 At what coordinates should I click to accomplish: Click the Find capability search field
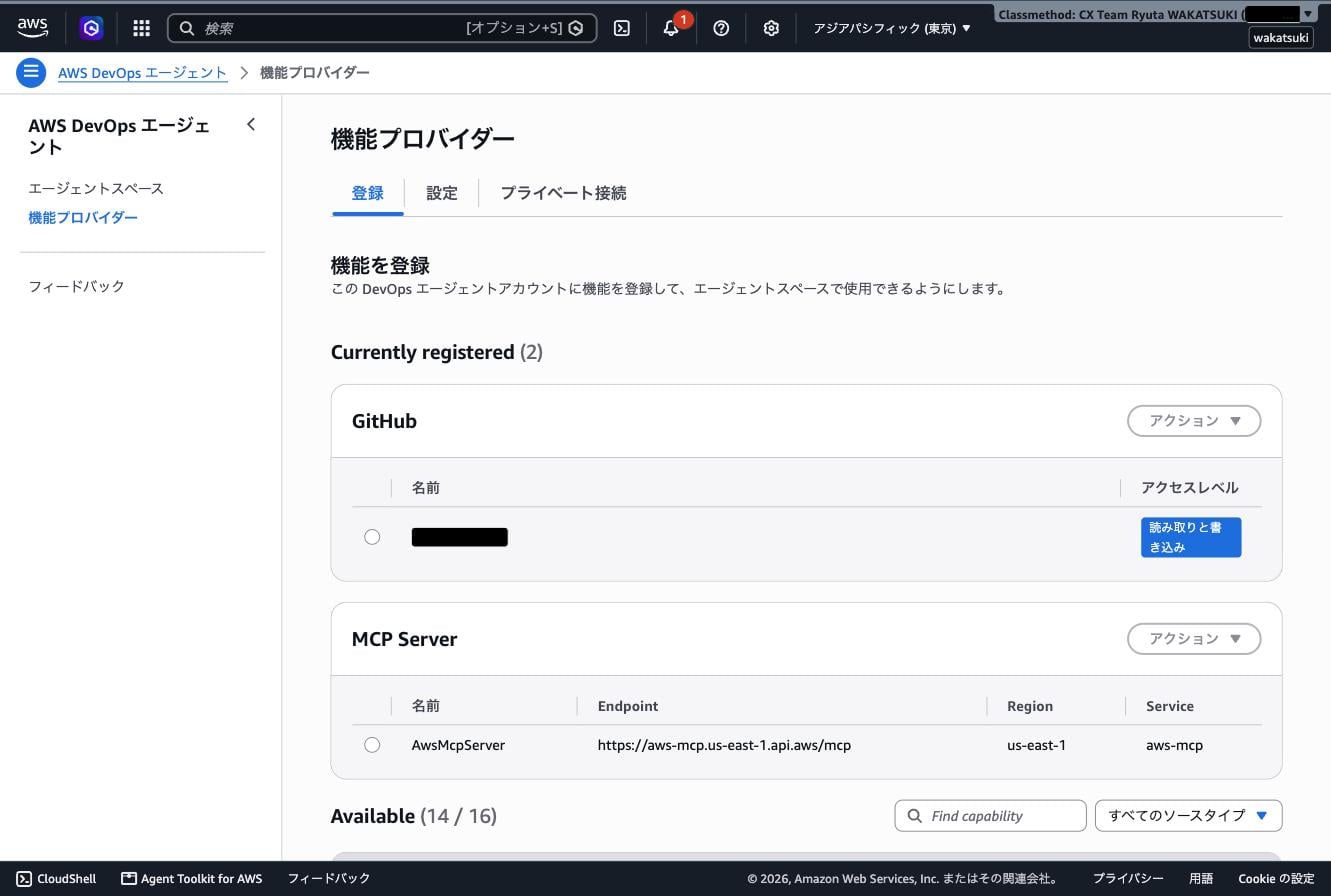pos(990,816)
